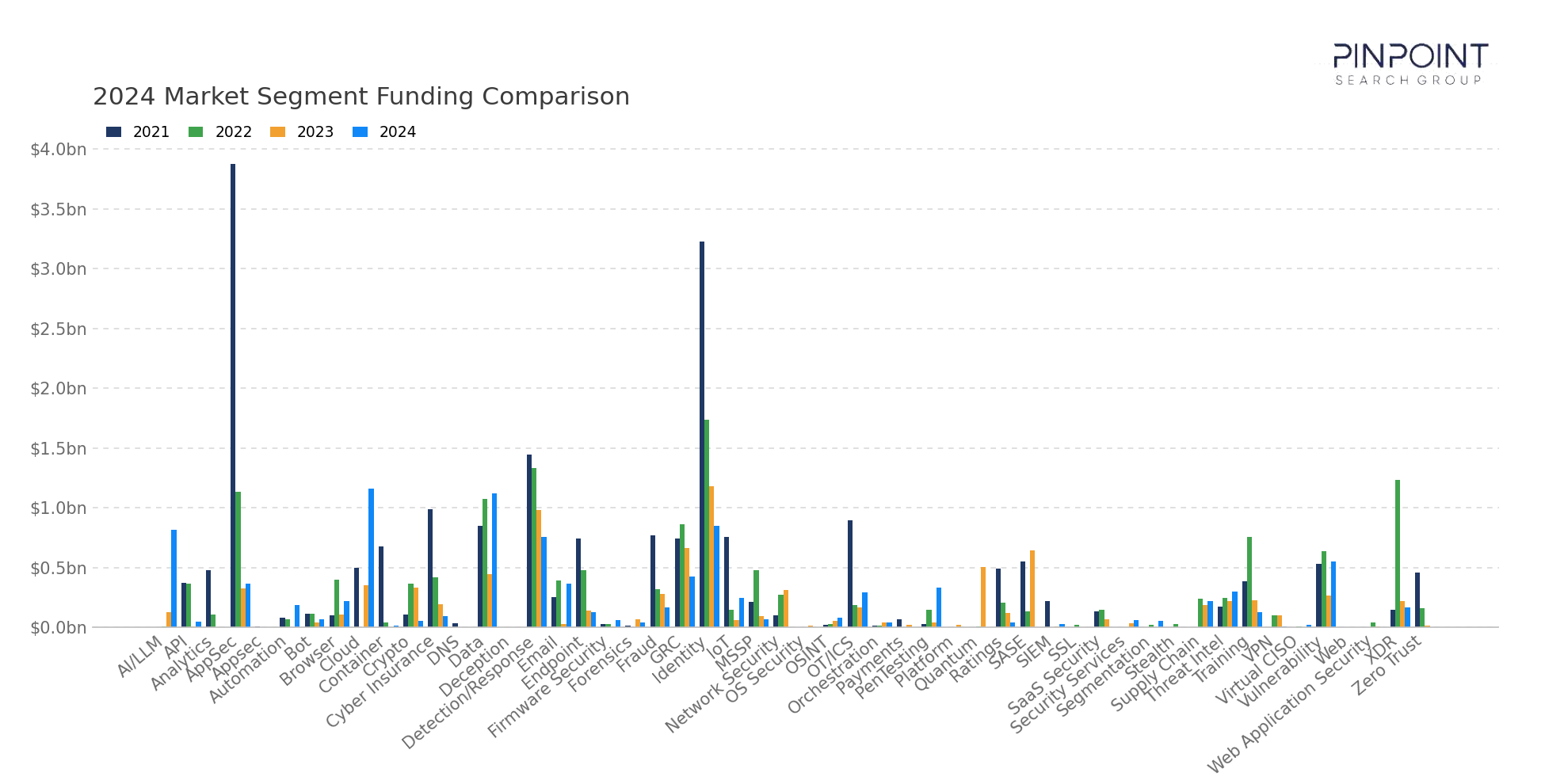Click the tallest 2021 AppSec bar
Screen dimensions: 1545x784
(233, 395)
